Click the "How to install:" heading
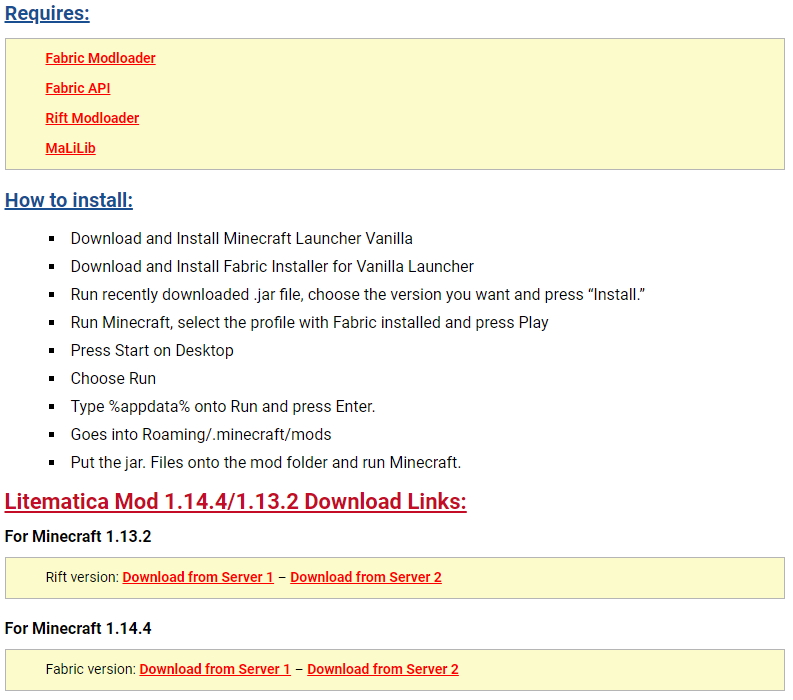The width and height of the screenshot is (793, 700). coord(69,200)
